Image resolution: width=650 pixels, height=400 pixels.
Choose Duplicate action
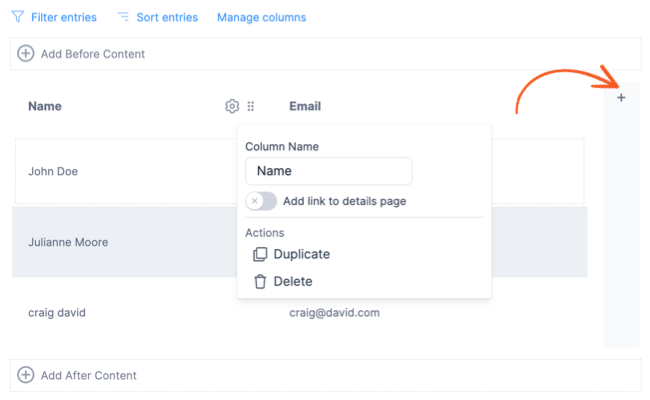click(302, 254)
